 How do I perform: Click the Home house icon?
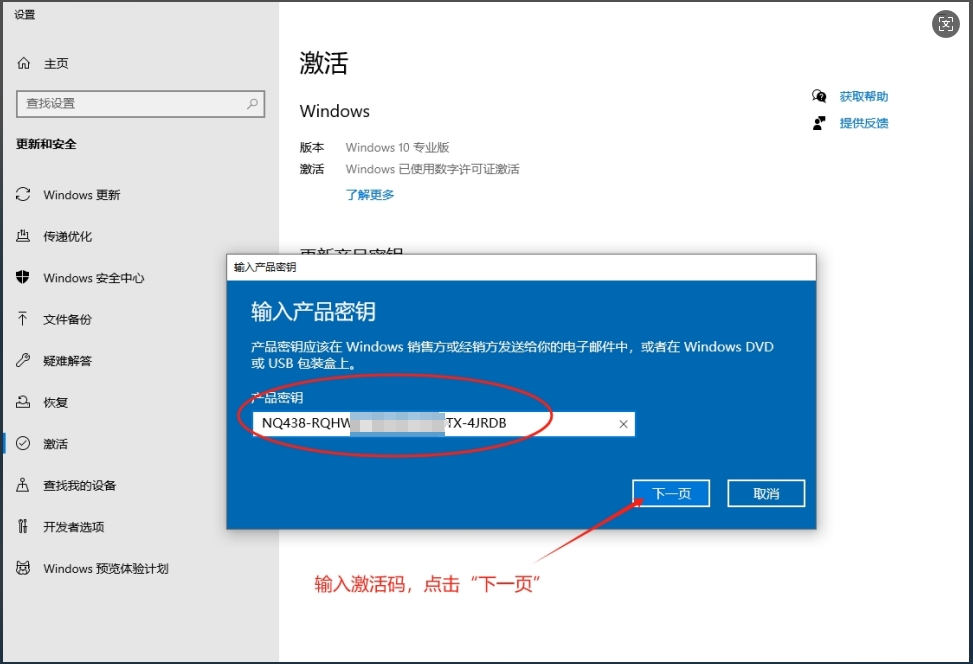pos(24,63)
